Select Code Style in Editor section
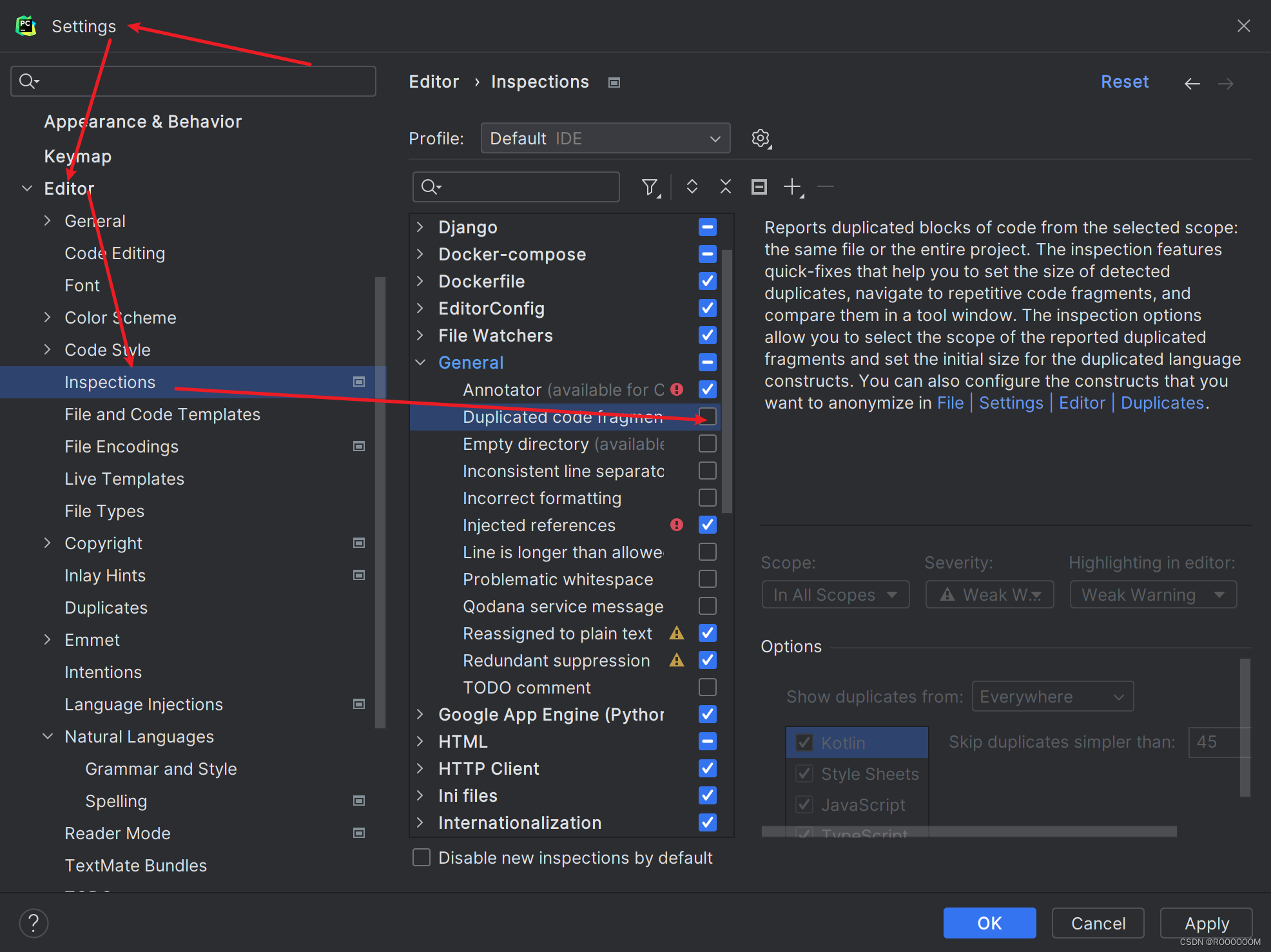Viewport: 1271px width, 952px height. tap(106, 349)
